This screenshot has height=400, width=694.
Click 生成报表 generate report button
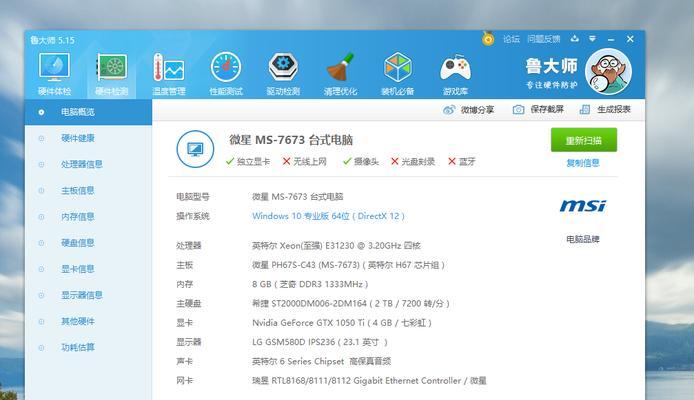pyautogui.click(x=605, y=109)
